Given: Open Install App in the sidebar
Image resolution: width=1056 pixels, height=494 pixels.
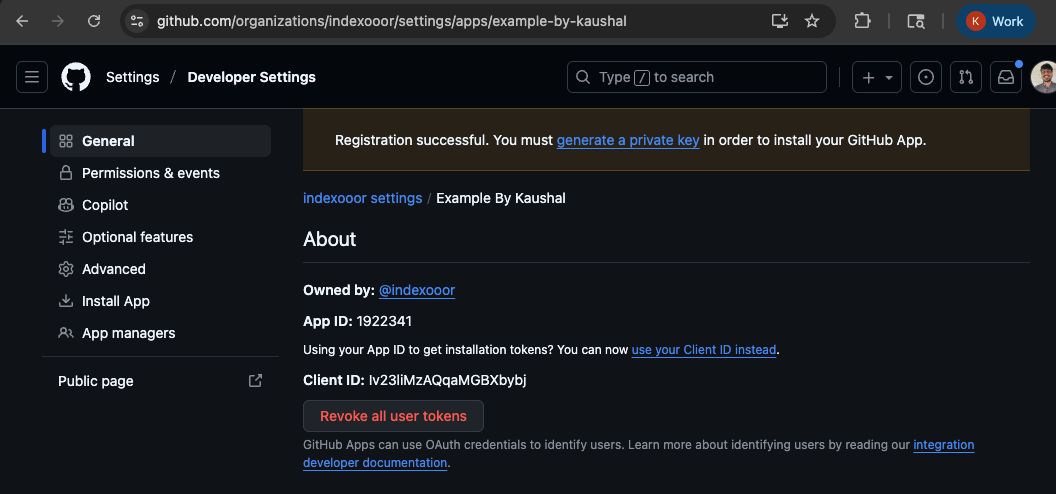Looking at the screenshot, I should 160,301.
